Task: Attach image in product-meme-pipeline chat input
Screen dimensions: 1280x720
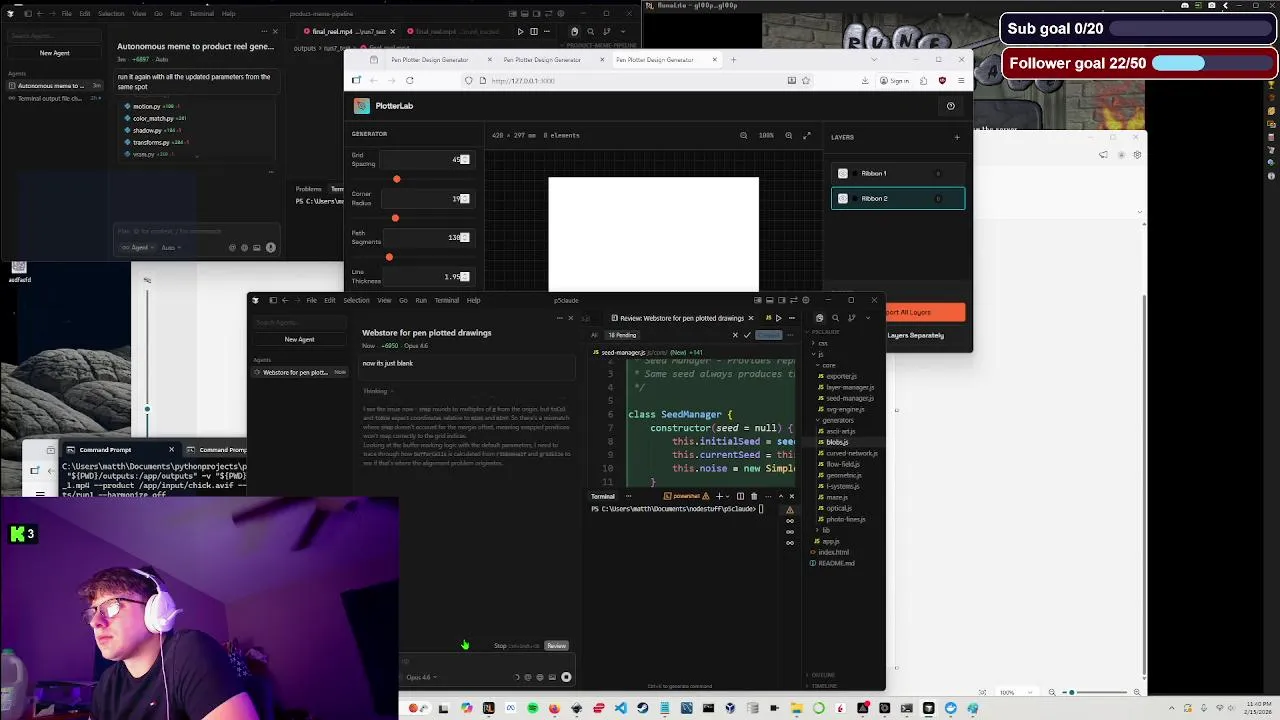Action: pos(257,247)
